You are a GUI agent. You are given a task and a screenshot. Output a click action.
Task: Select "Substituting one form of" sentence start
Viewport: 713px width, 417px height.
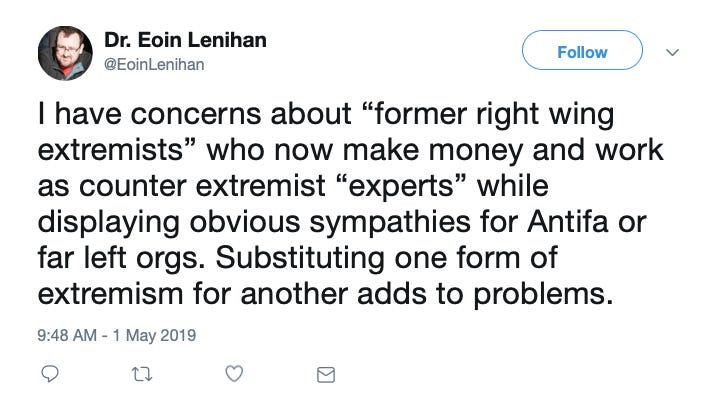[387, 258]
